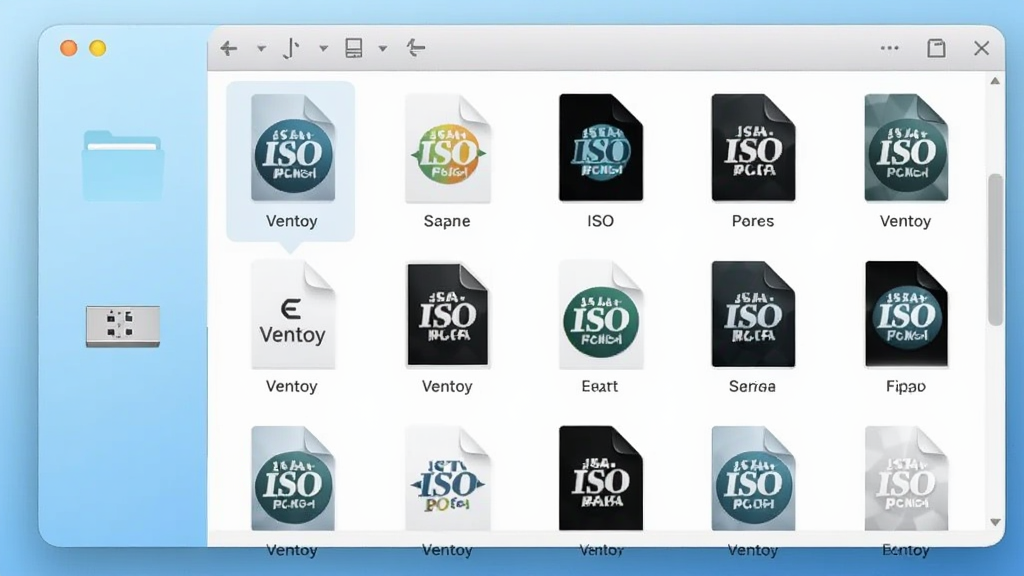The height and width of the screenshot is (576, 1024).
Task: Expand the dropdown next to the view layout icon
Action: coord(383,48)
